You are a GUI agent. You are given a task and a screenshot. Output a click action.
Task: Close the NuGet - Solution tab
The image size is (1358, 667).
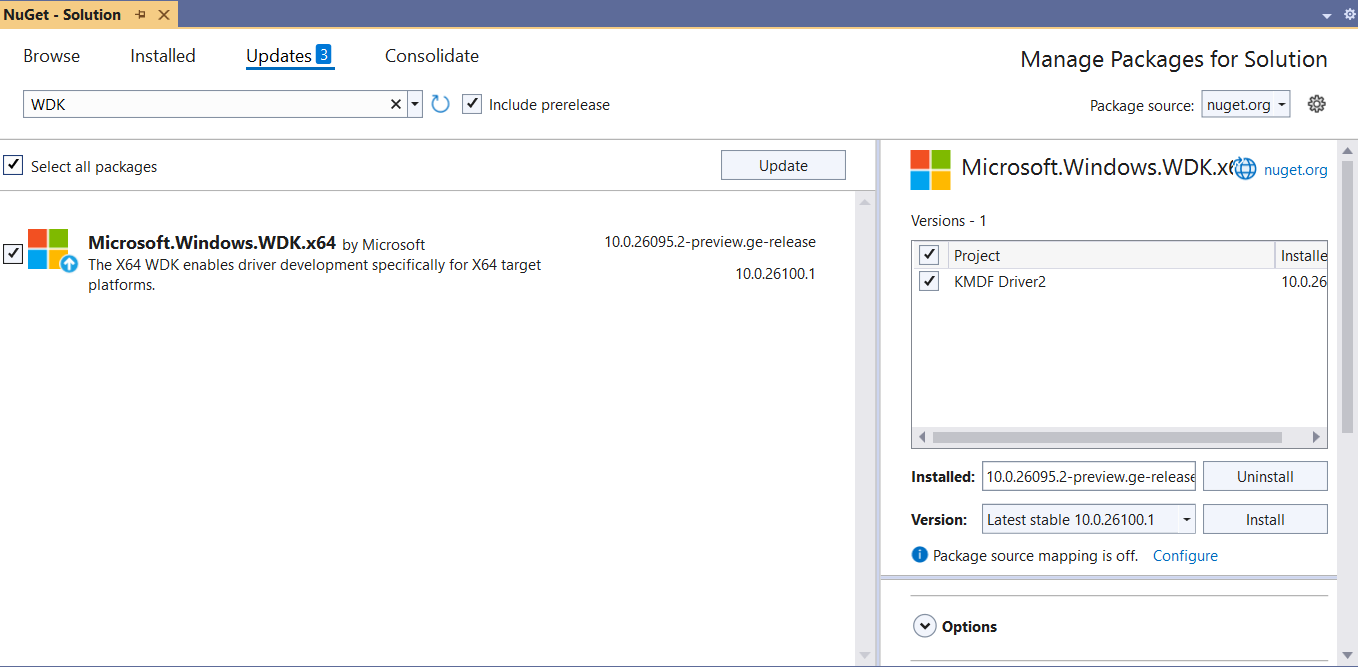coord(164,15)
